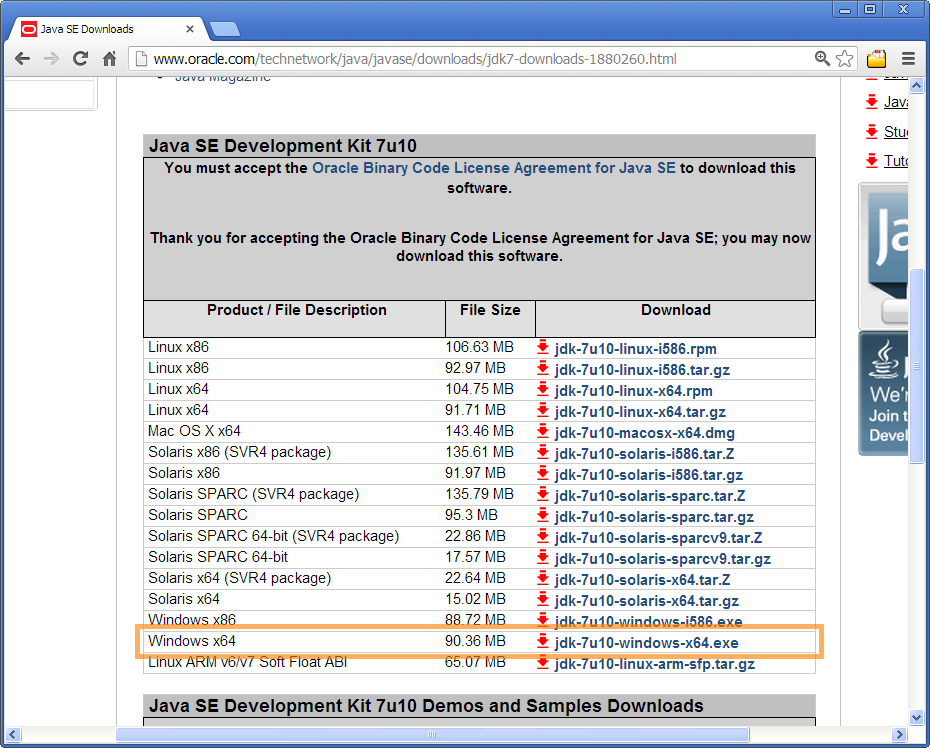This screenshot has height=748, width=930.
Task: Select the Java SE Downloads tab
Action: [107, 28]
